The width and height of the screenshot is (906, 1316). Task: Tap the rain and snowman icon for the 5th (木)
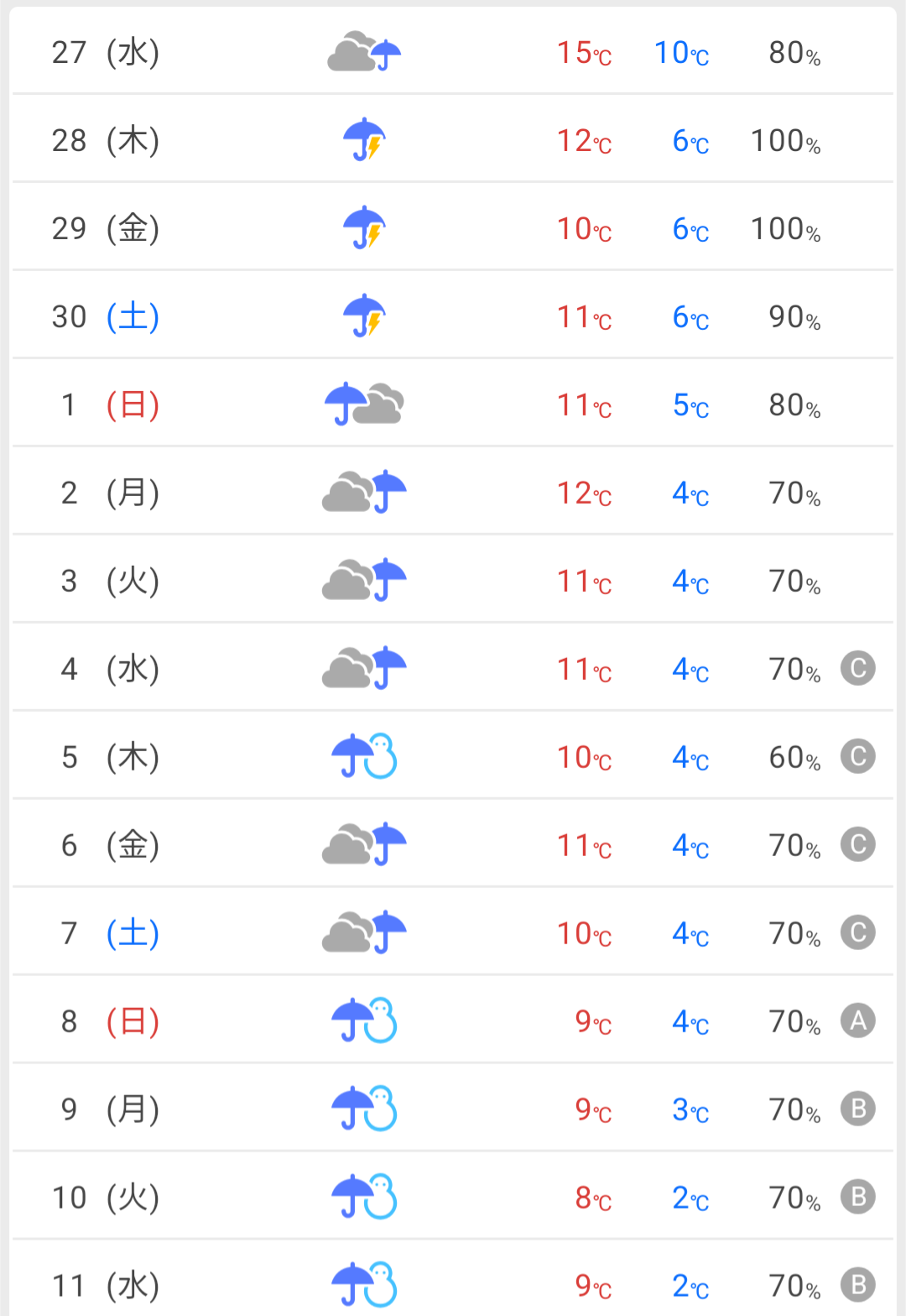(364, 756)
